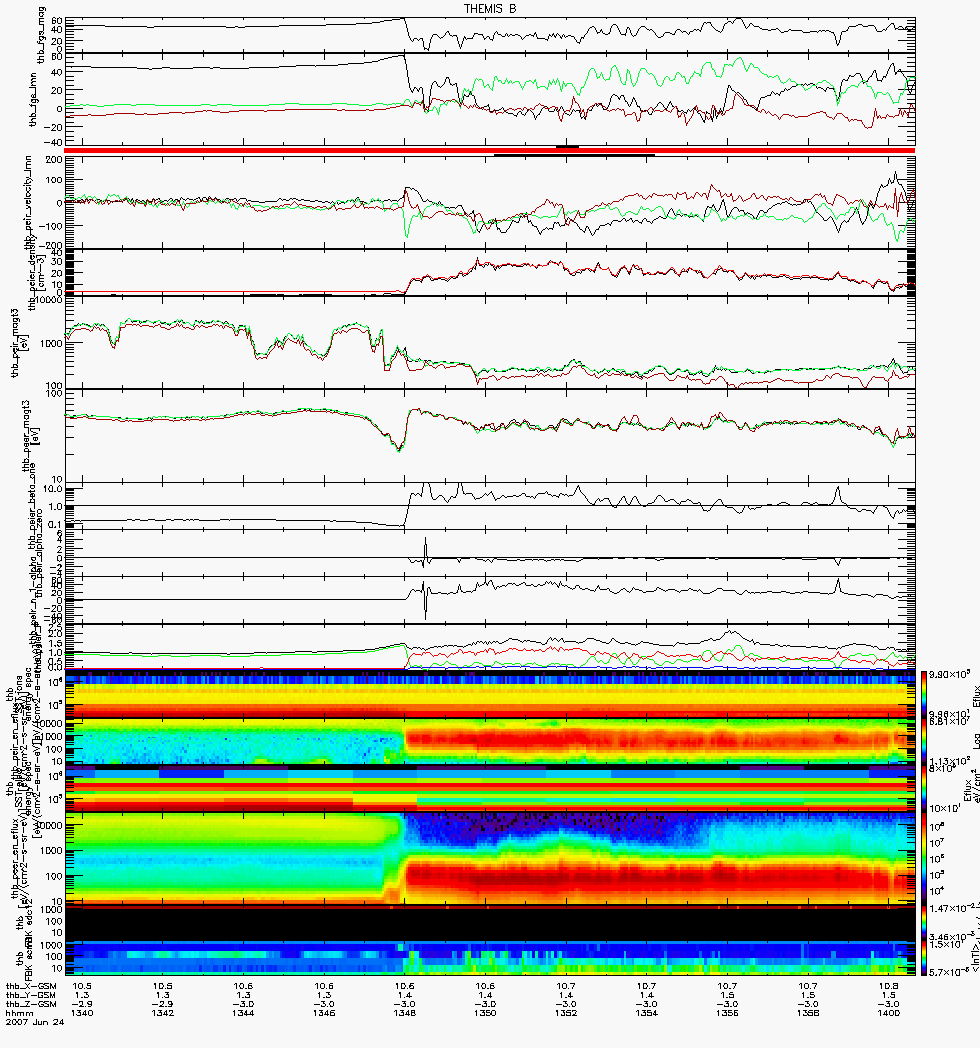Click the 10.8 X-GSM position value

click(888, 986)
